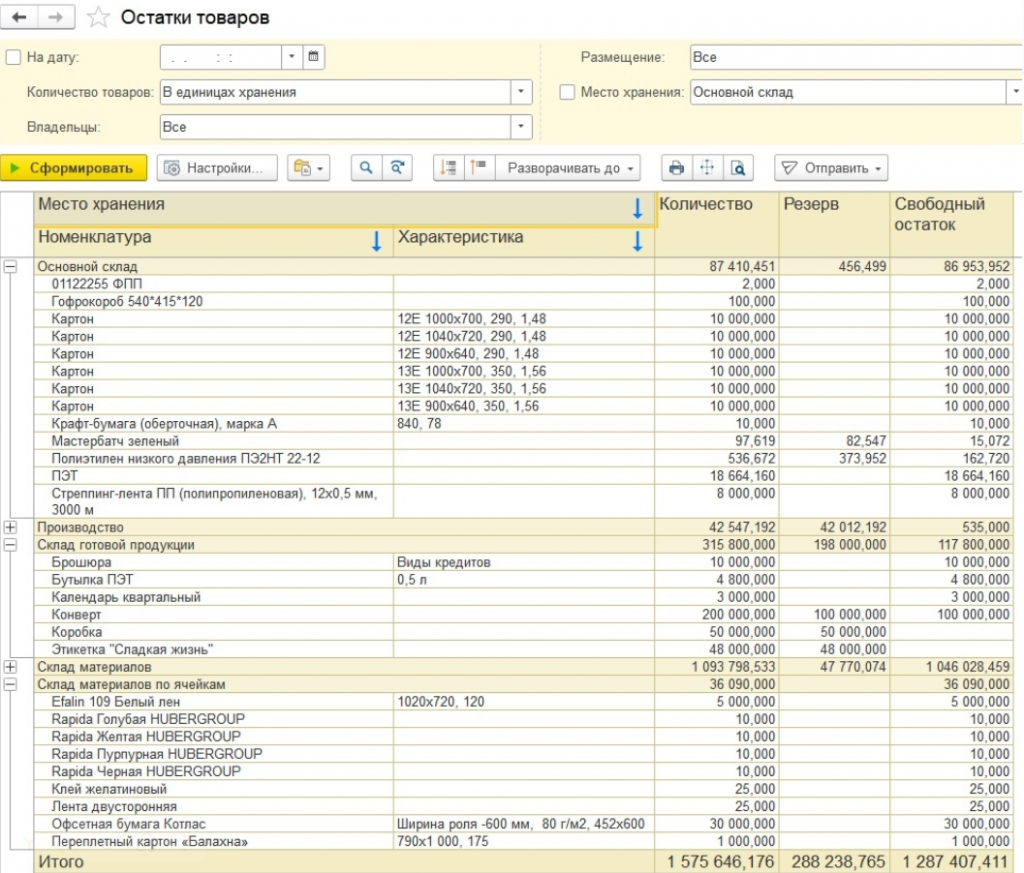Image resolution: width=1024 pixels, height=873 pixels.
Task: Select Крафт-бумага (оберточная), марка А row
Action: [x=522, y=423]
